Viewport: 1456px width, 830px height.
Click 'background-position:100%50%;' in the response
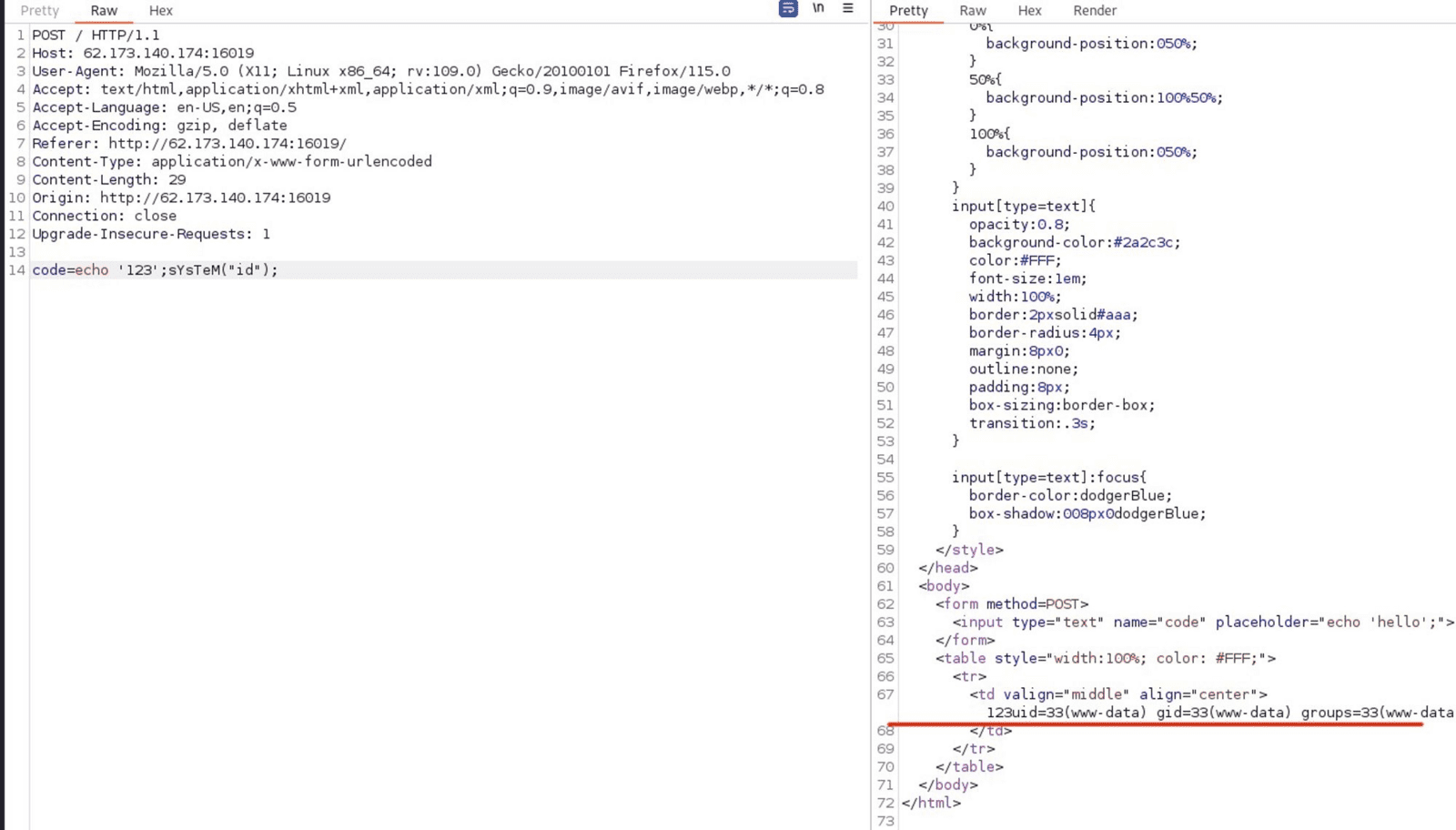(1105, 98)
